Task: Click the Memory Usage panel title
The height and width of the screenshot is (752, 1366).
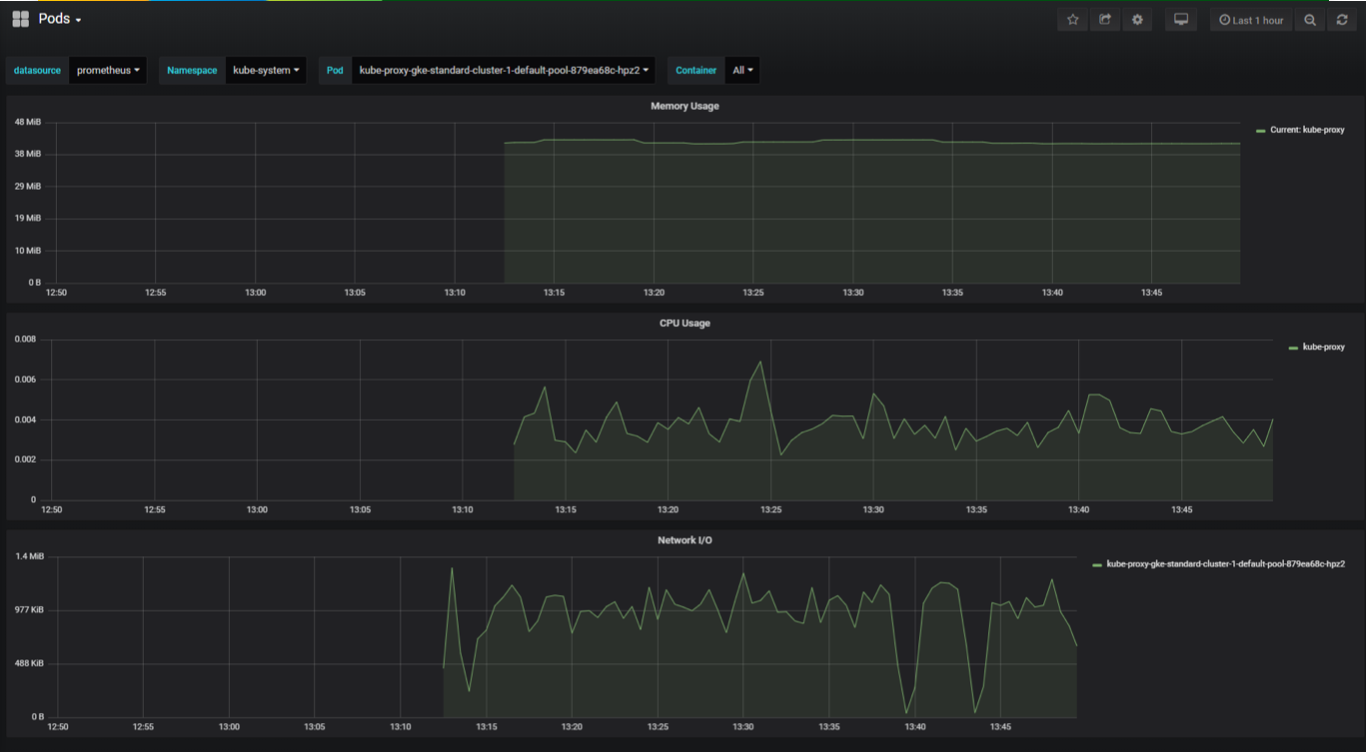Action: (x=684, y=106)
